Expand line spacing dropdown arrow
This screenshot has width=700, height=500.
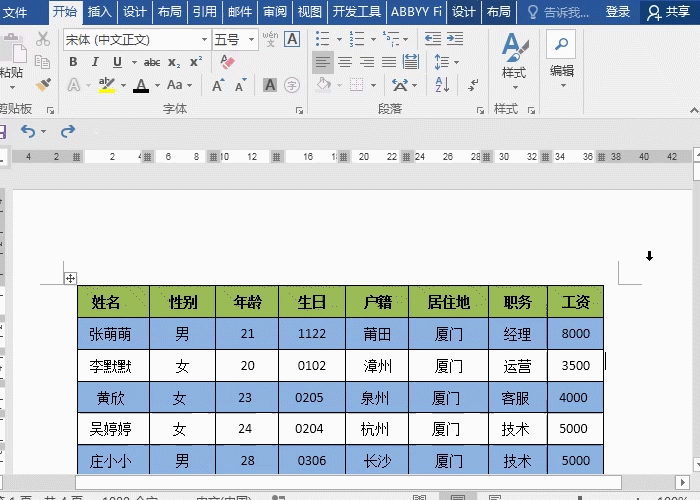point(456,62)
